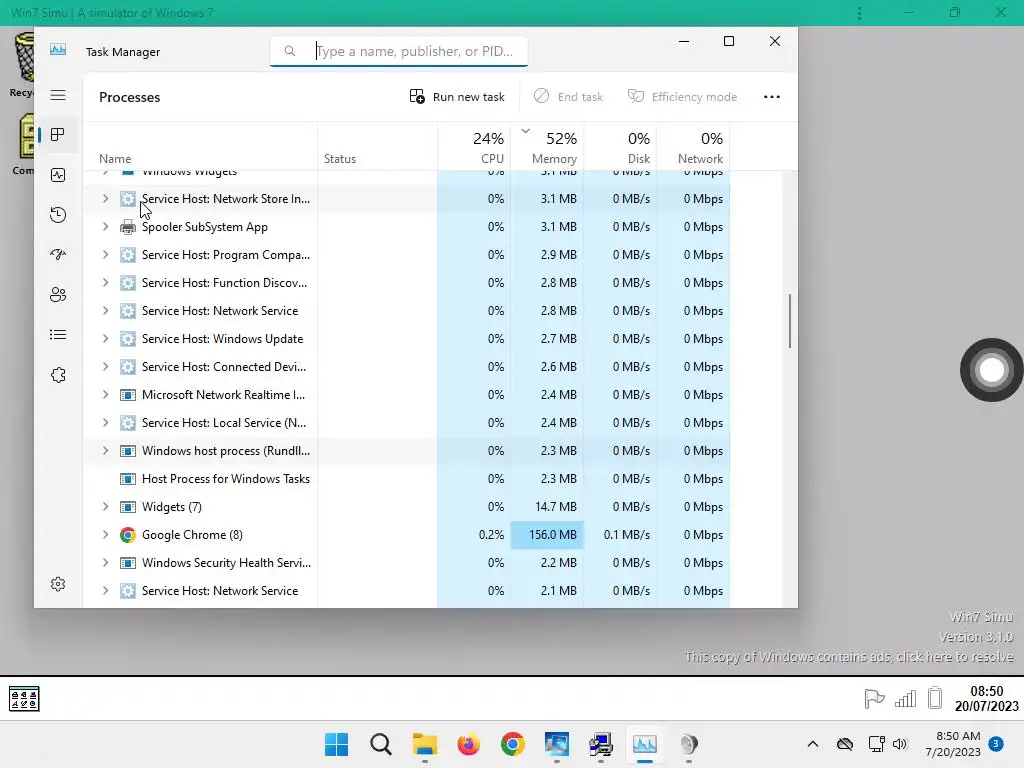Open Task Manager settings gear
This screenshot has width=1024, height=768.
pyautogui.click(x=58, y=584)
